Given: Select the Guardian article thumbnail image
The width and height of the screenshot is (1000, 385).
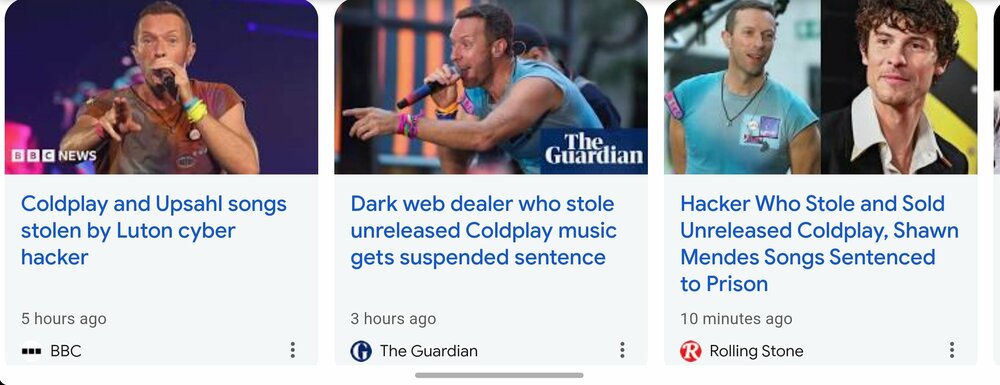Looking at the screenshot, I should pyautogui.click(x=491, y=87).
